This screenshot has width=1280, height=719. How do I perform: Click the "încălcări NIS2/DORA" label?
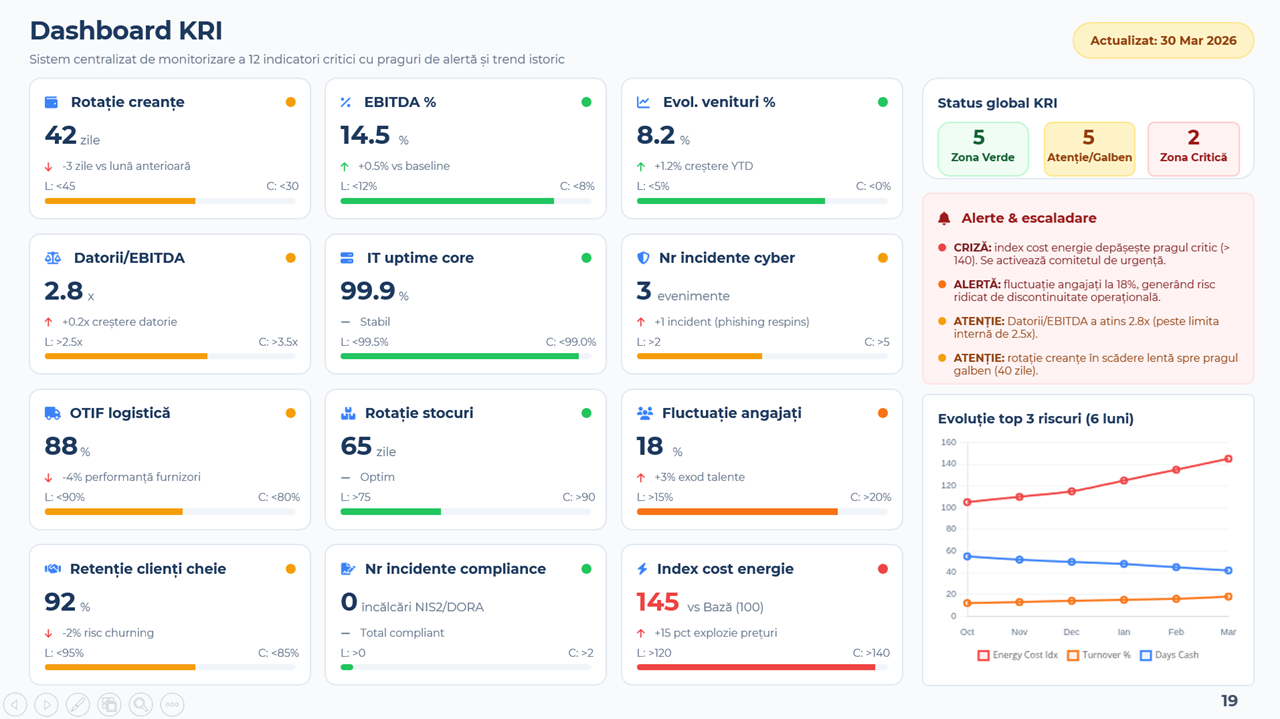pos(422,607)
